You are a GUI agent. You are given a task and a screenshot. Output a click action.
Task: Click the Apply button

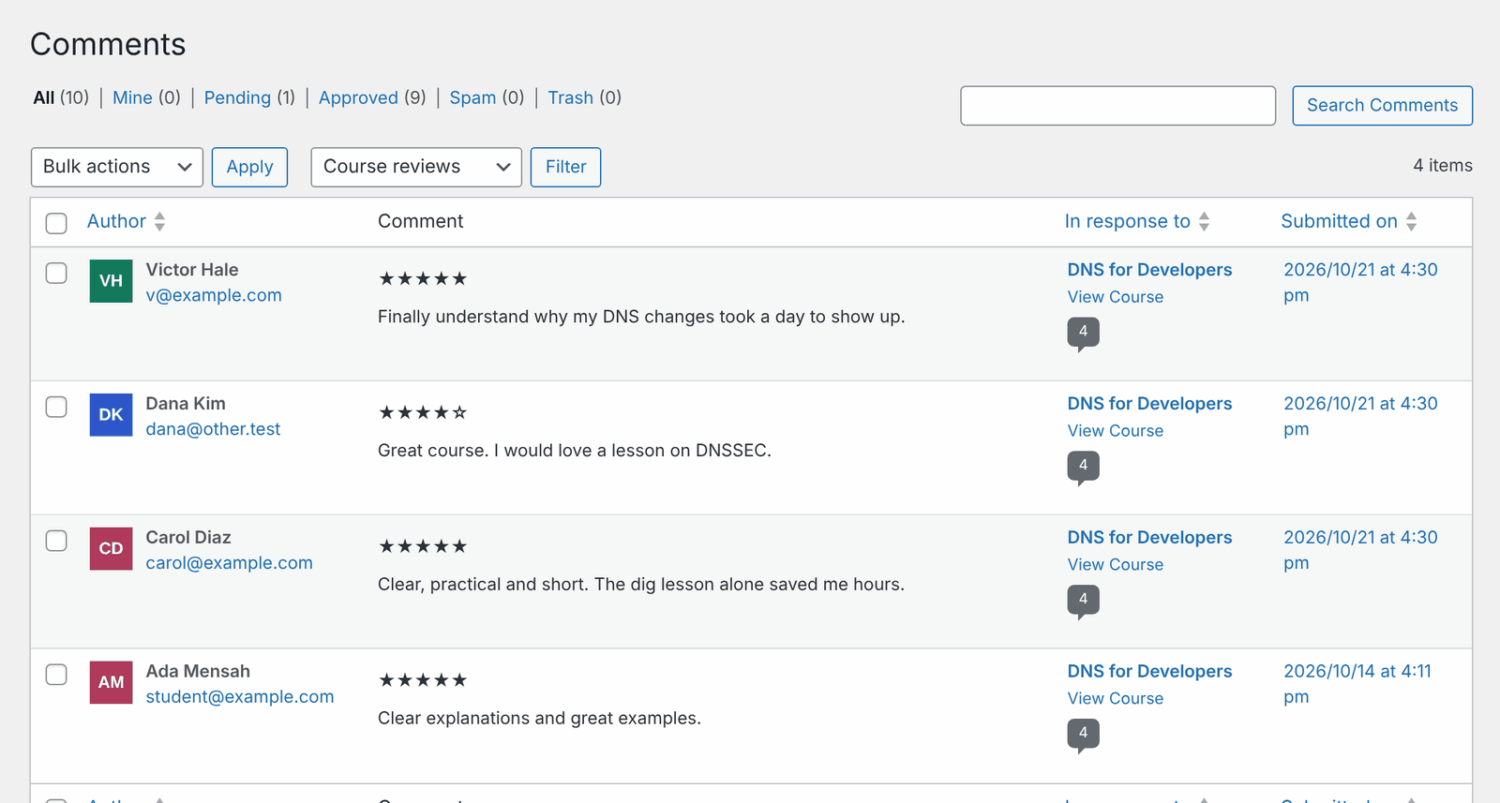coord(250,167)
